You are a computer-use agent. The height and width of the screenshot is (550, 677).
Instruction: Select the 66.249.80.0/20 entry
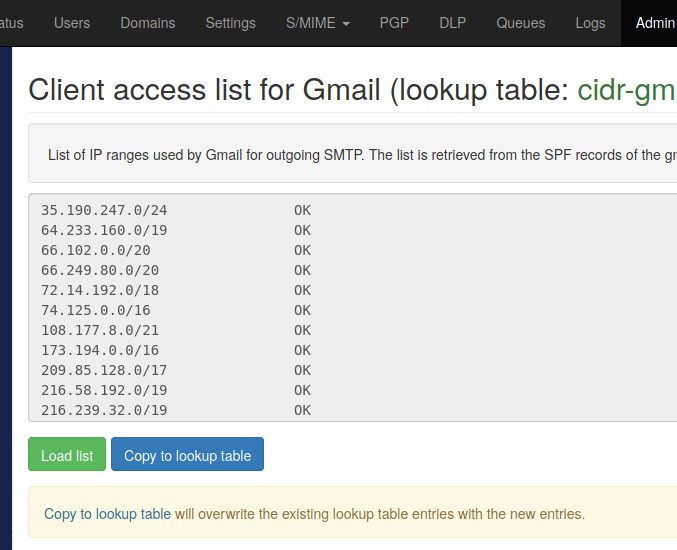click(x=100, y=270)
